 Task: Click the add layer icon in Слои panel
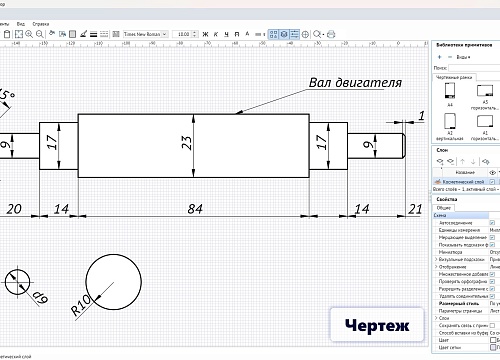click(440, 162)
